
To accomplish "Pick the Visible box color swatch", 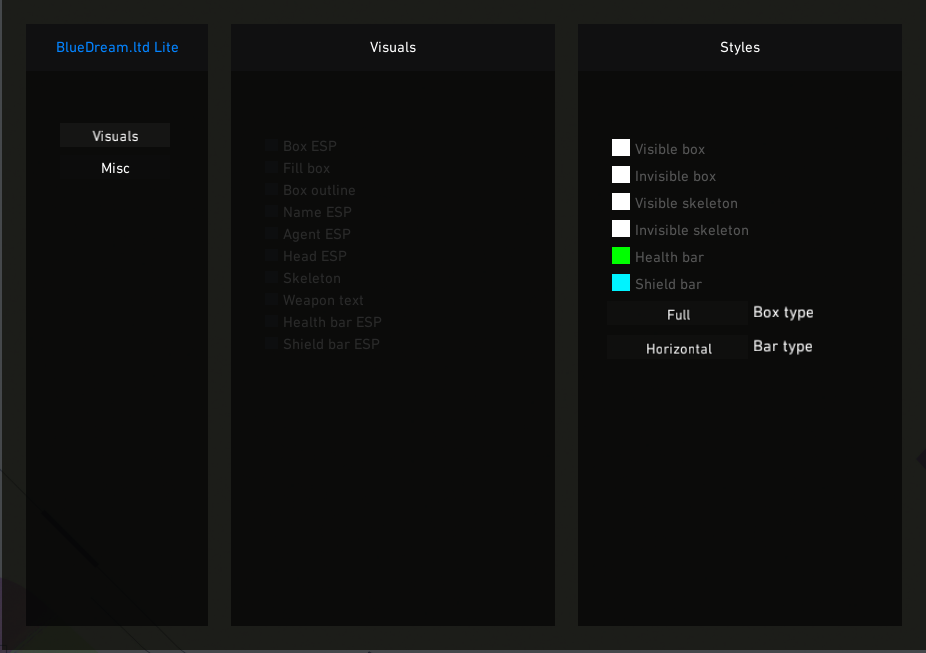I will pyautogui.click(x=621, y=148).
